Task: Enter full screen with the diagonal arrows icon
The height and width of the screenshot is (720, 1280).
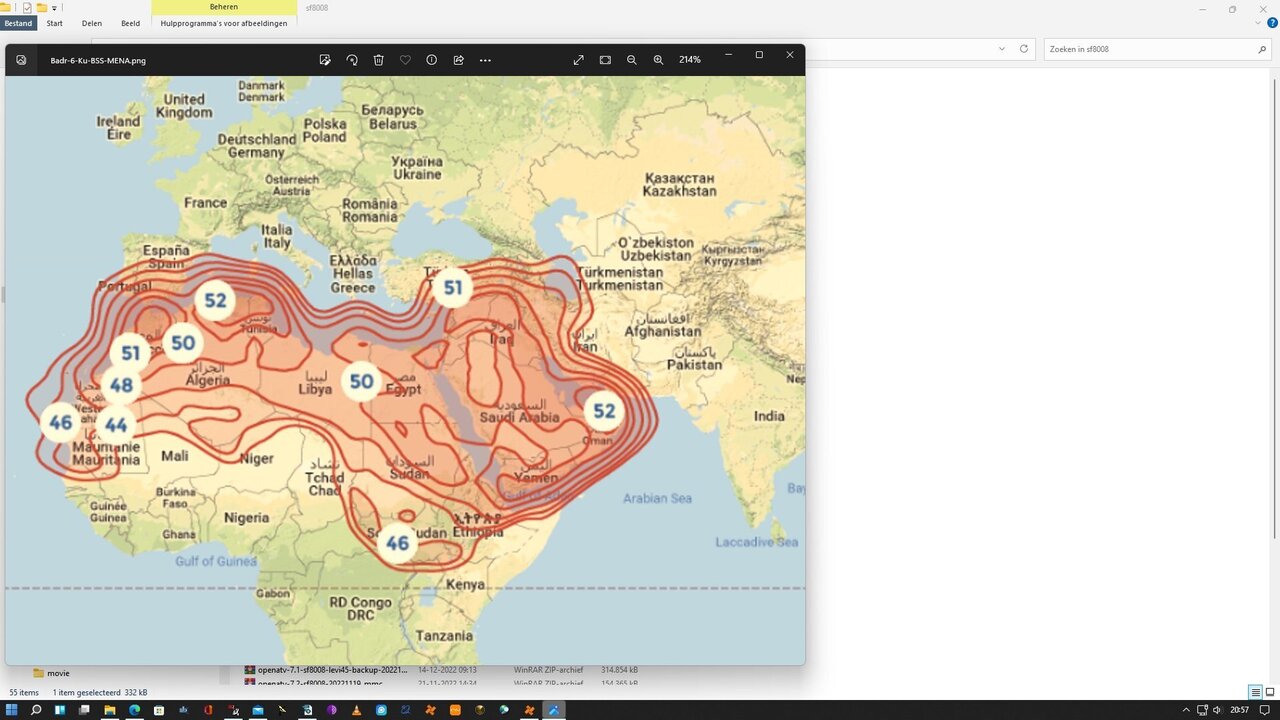Action: click(578, 60)
